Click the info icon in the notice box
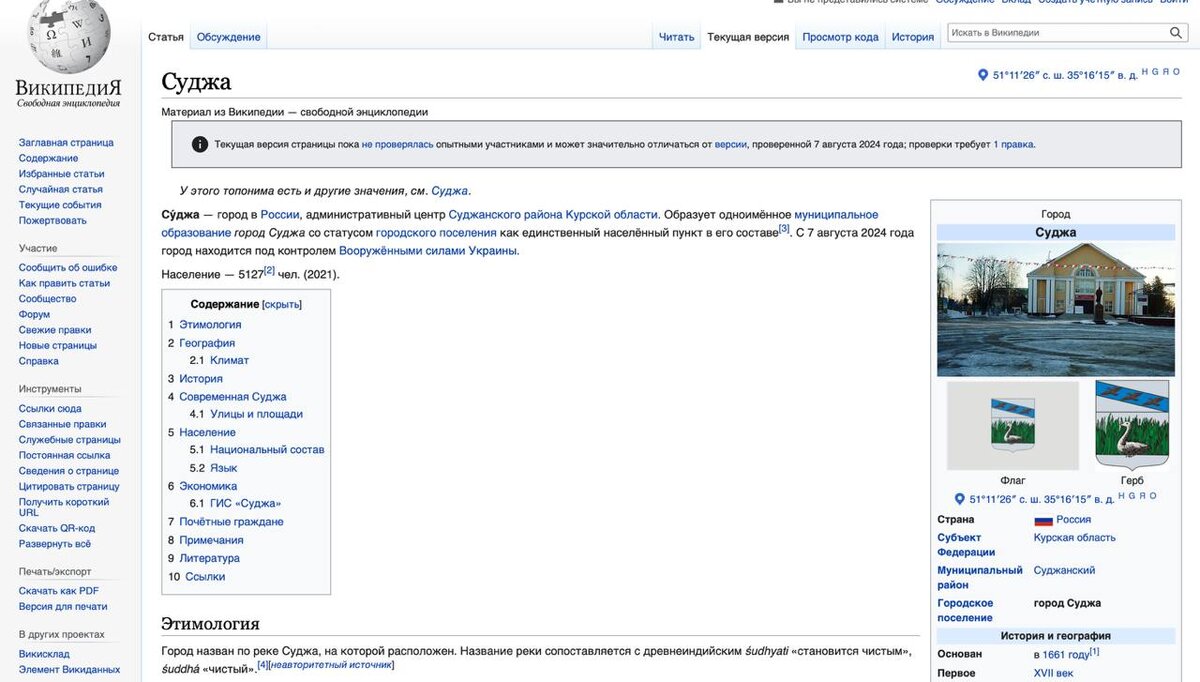1200x682 pixels. coord(200,144)
